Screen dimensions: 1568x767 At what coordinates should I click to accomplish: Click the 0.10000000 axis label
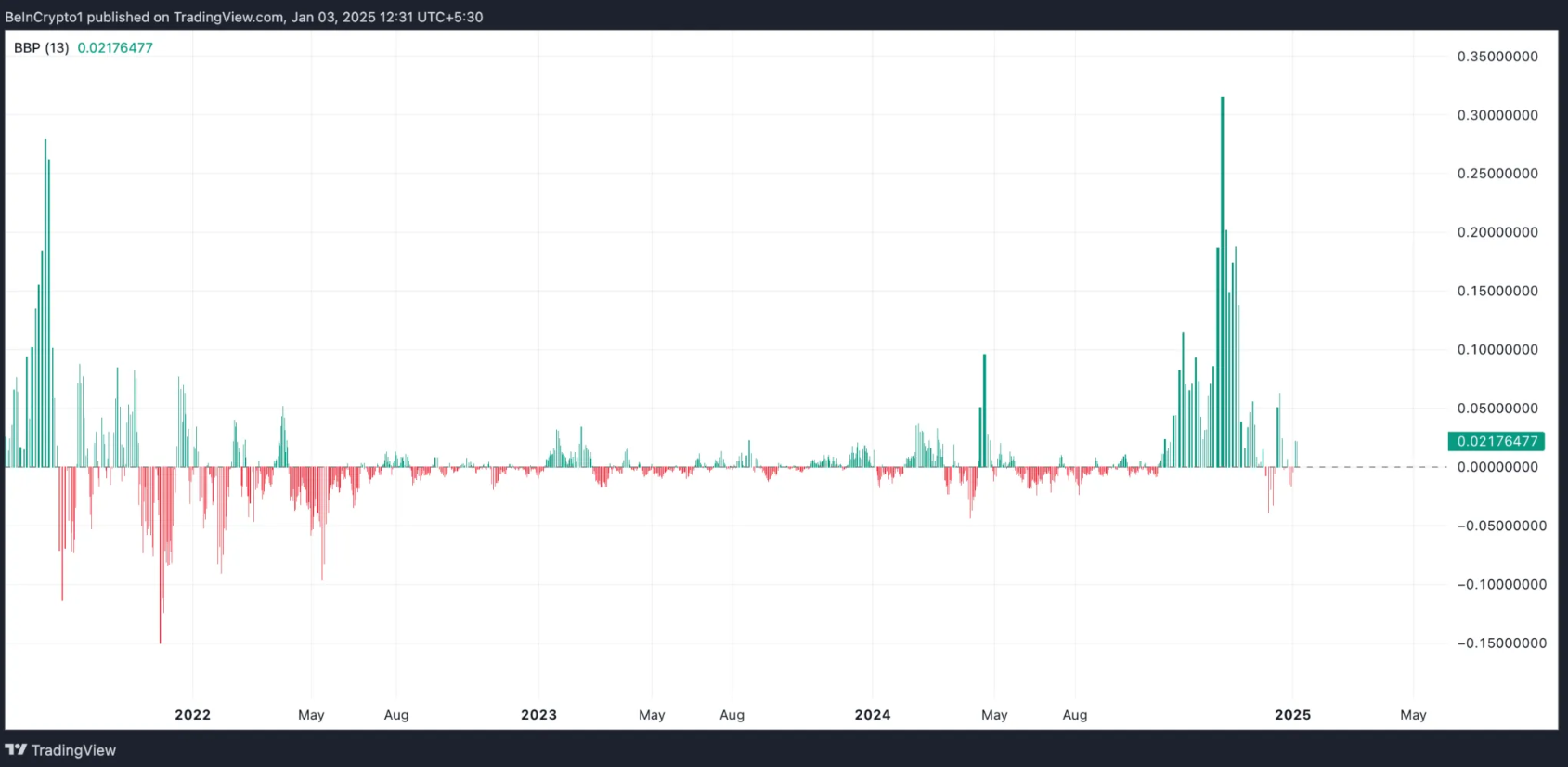click(x=1497, y=350)
